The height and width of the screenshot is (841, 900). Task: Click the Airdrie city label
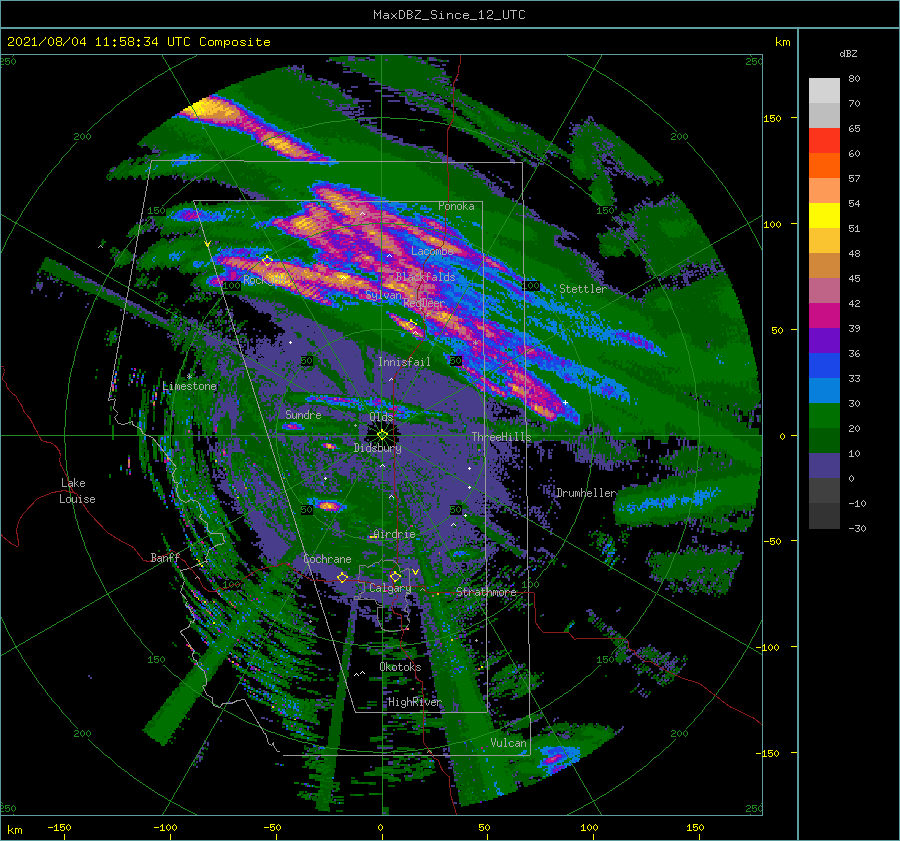coord(394,534)
